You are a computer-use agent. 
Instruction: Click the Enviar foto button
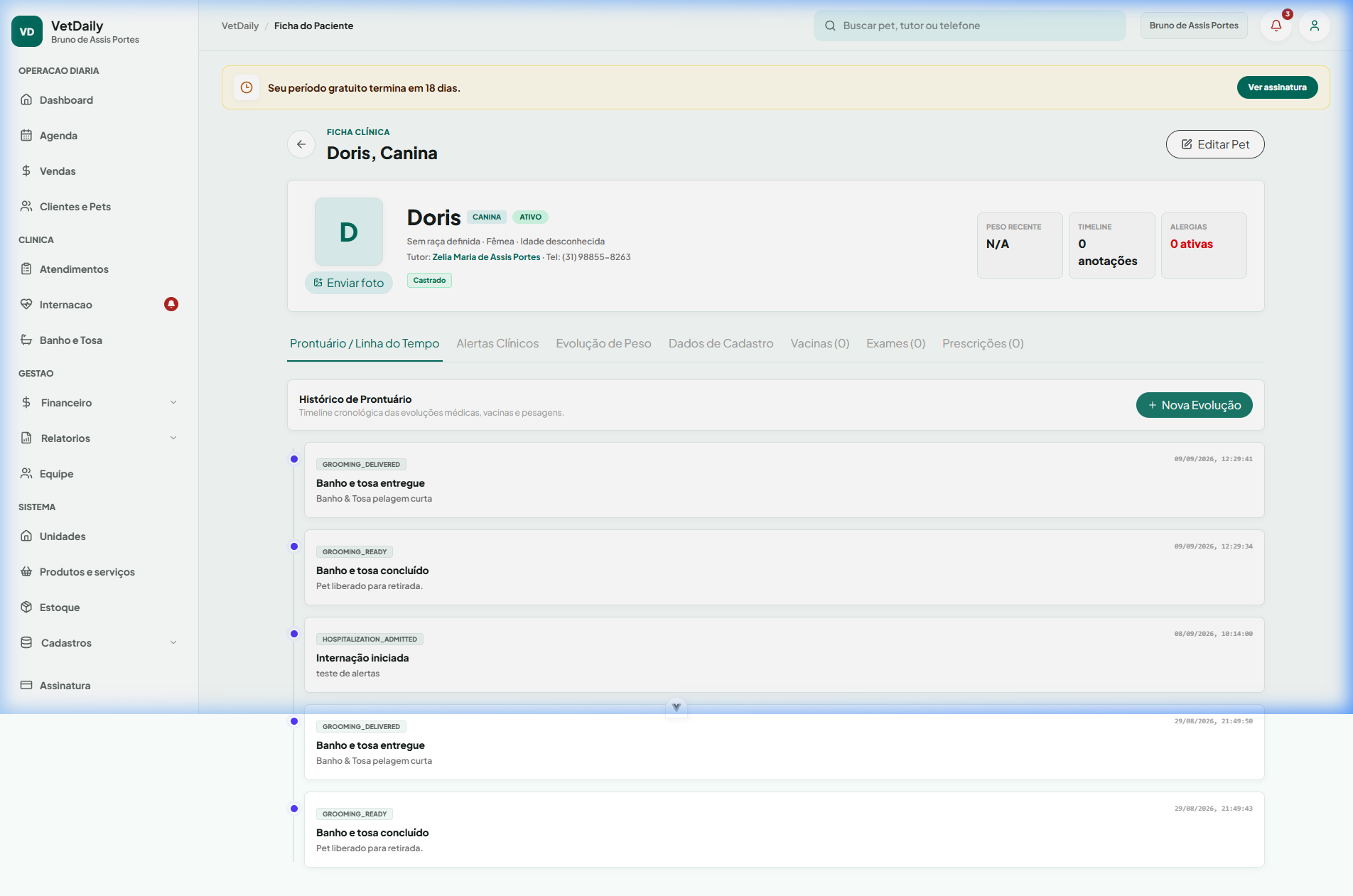349,283
